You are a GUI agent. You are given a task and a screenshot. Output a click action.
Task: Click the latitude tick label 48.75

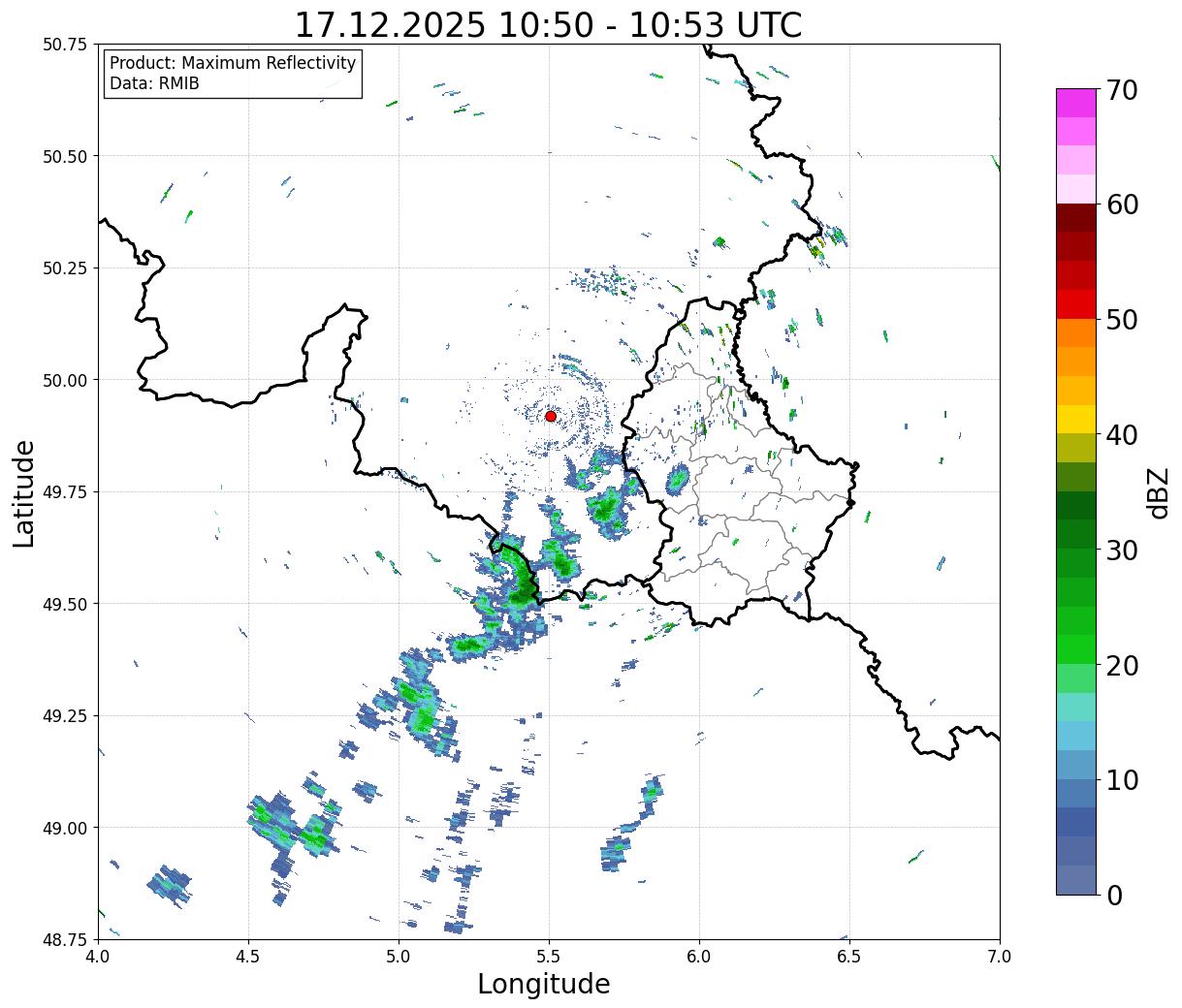click(64, 939)
